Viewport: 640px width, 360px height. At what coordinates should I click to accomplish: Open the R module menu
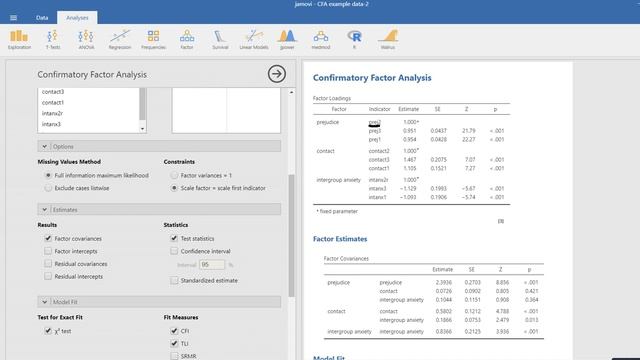point(354,40)
